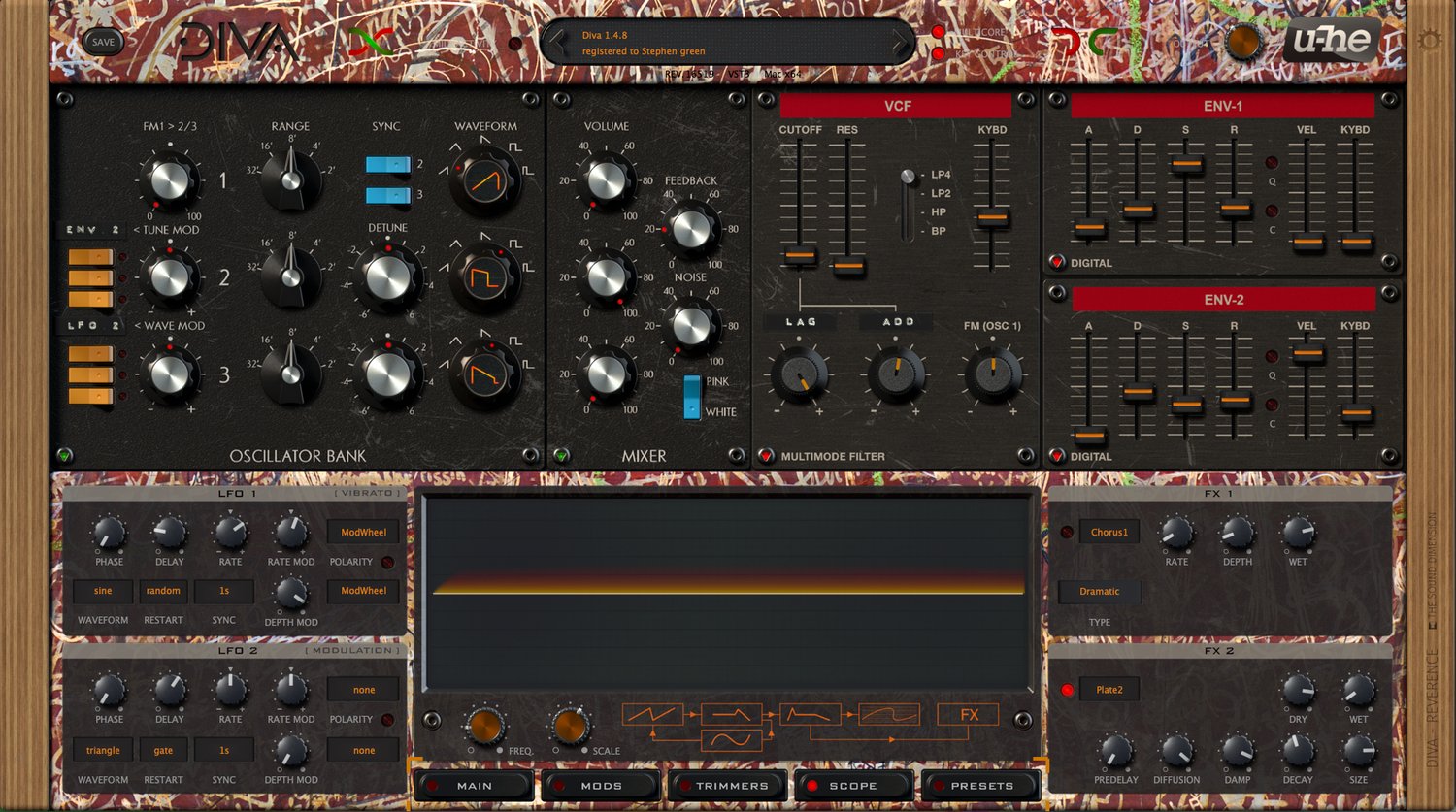
Task: Click the VCF CUTOFF slider handle
Action: pos(799,256)
